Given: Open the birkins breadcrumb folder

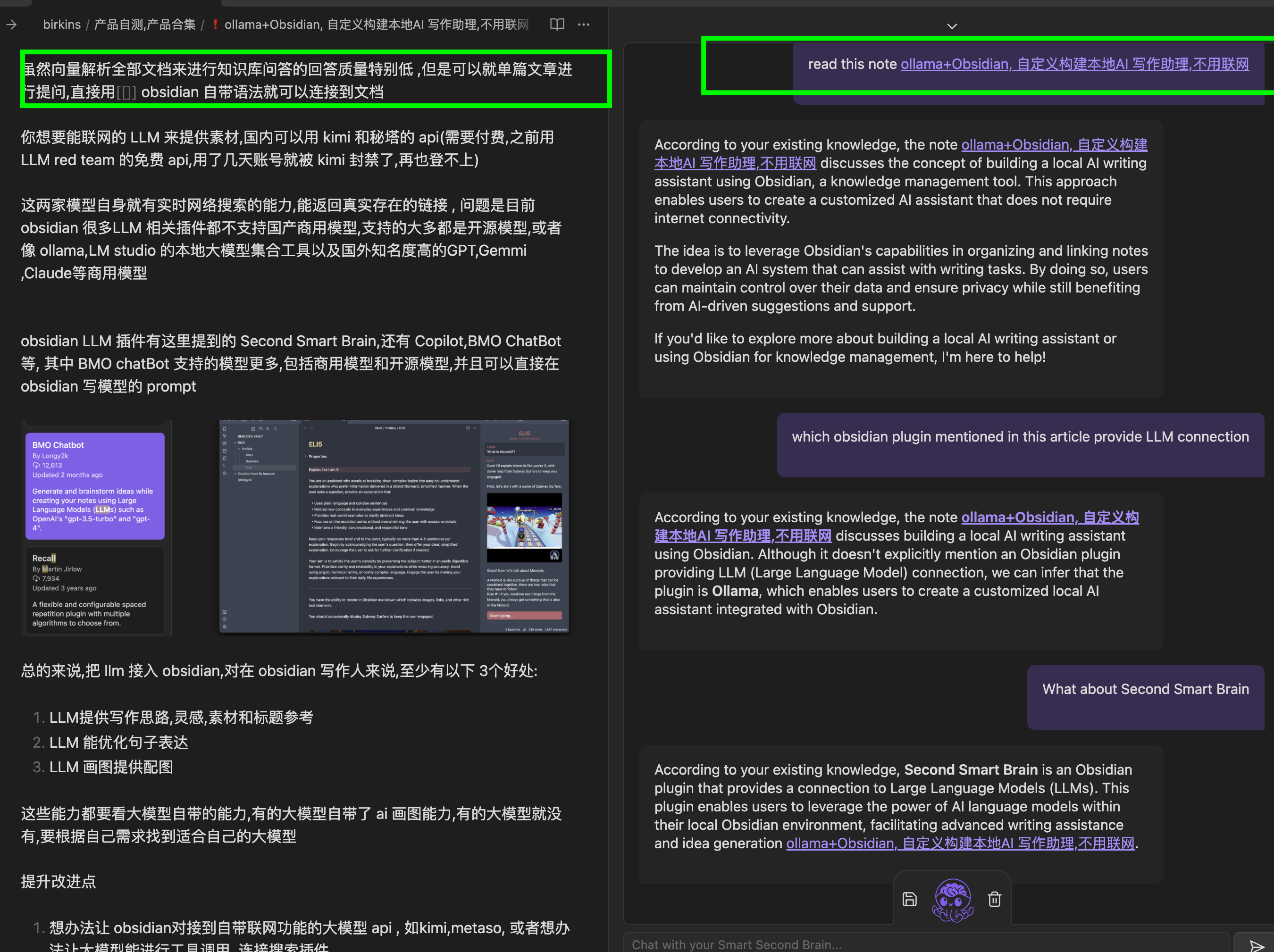Looking at the screenshot, I should point(62,24).
